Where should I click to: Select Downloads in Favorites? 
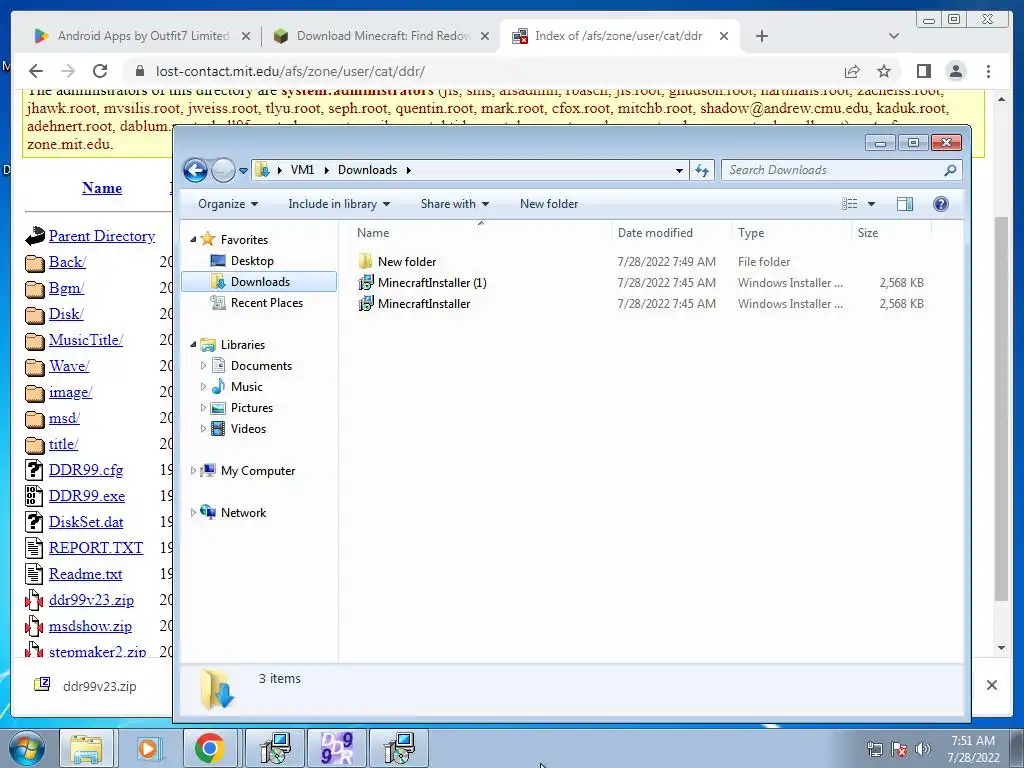coord(260,281)
